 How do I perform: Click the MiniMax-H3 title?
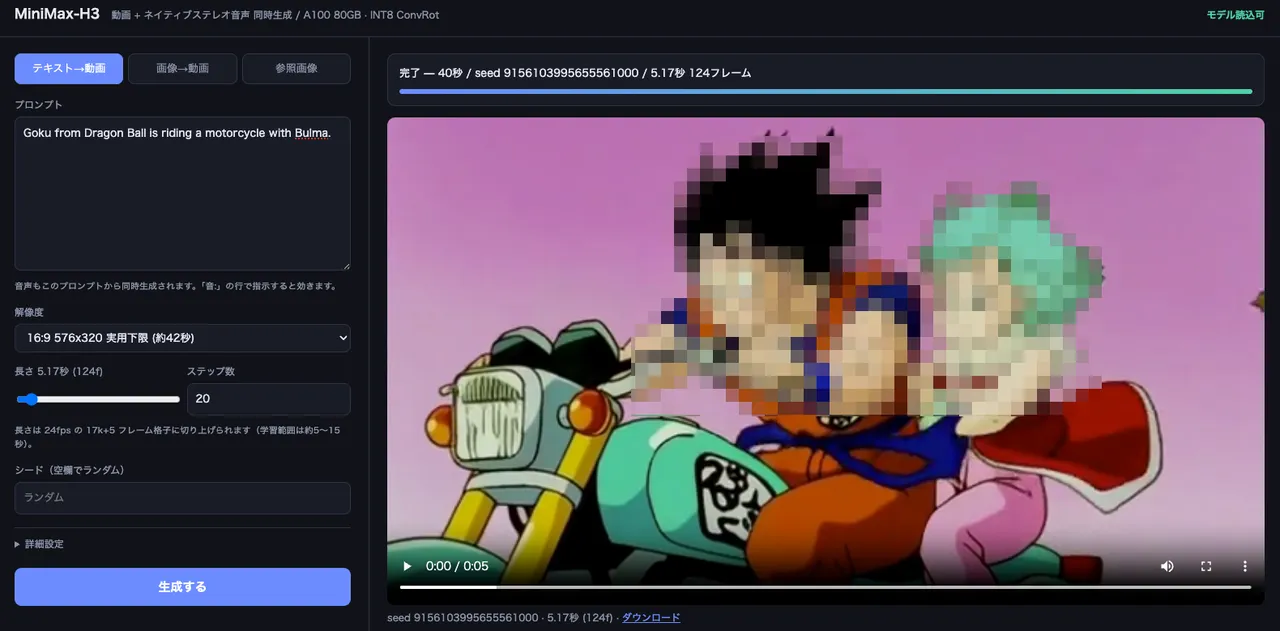click(57, 14)
